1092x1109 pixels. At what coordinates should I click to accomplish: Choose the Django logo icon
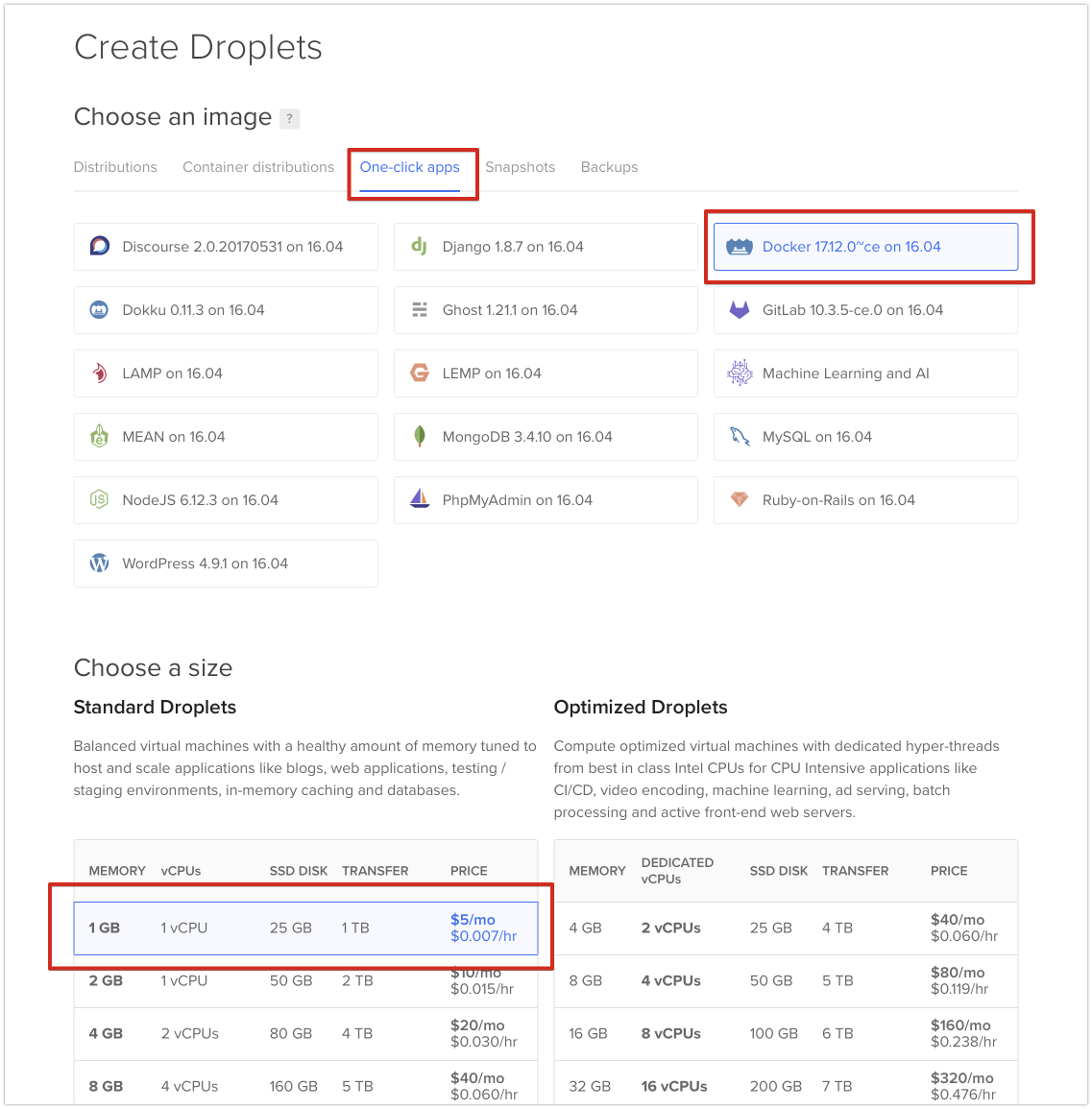(420, 246)
